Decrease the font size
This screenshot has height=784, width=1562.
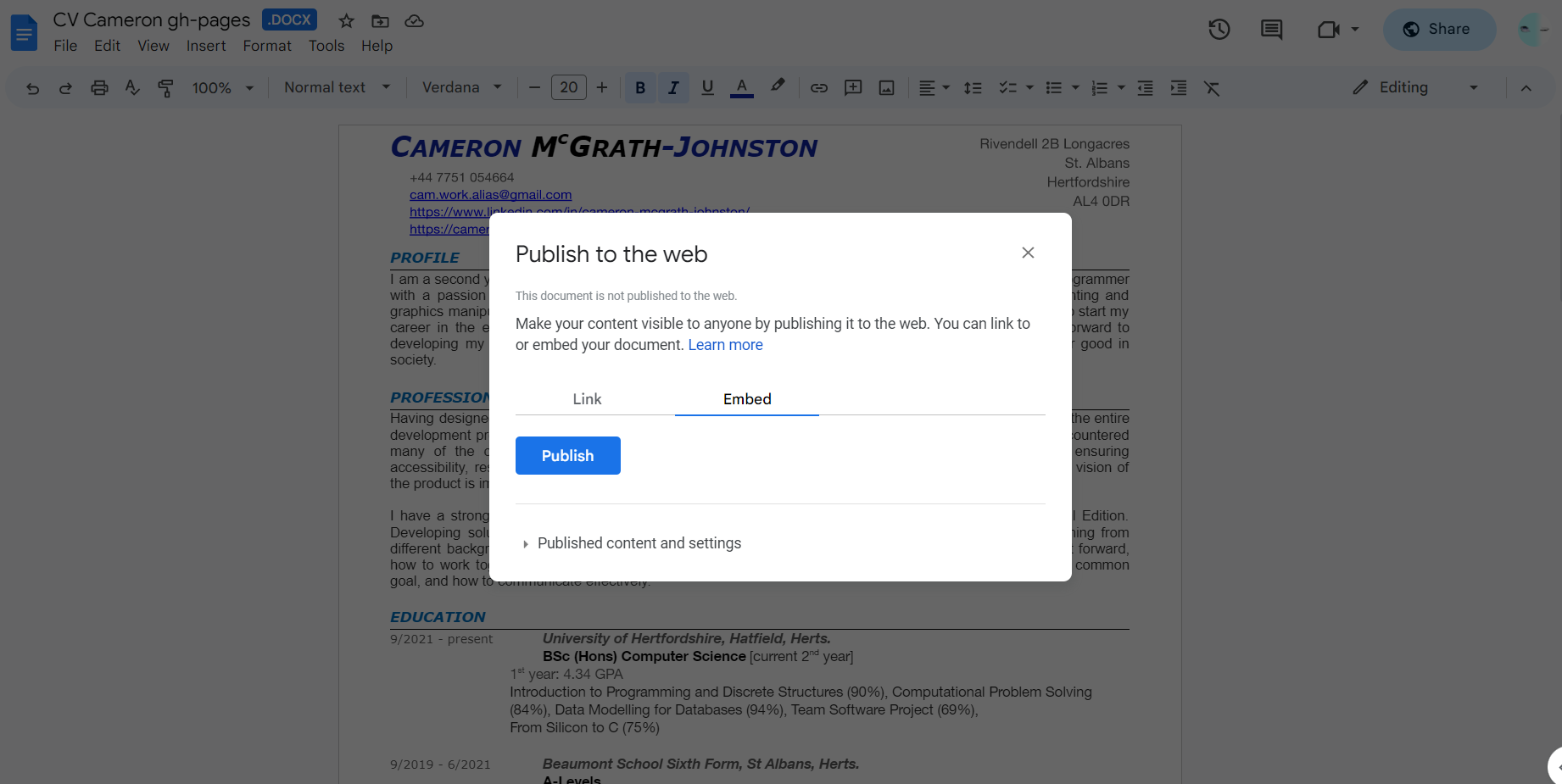pyautogui.click(x=534, y=88)
